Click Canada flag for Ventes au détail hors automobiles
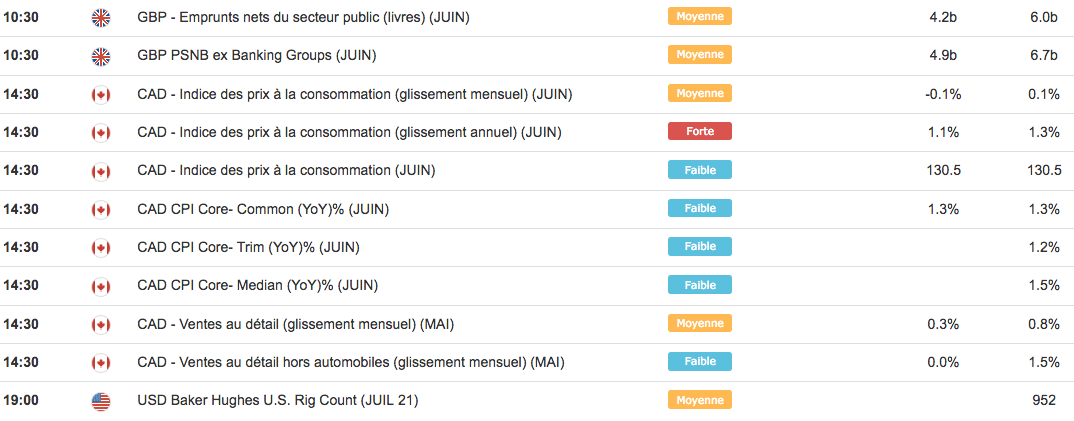The width and height of the screenshot is (1074, 421). pyautogui.click(x=101, y=362)
